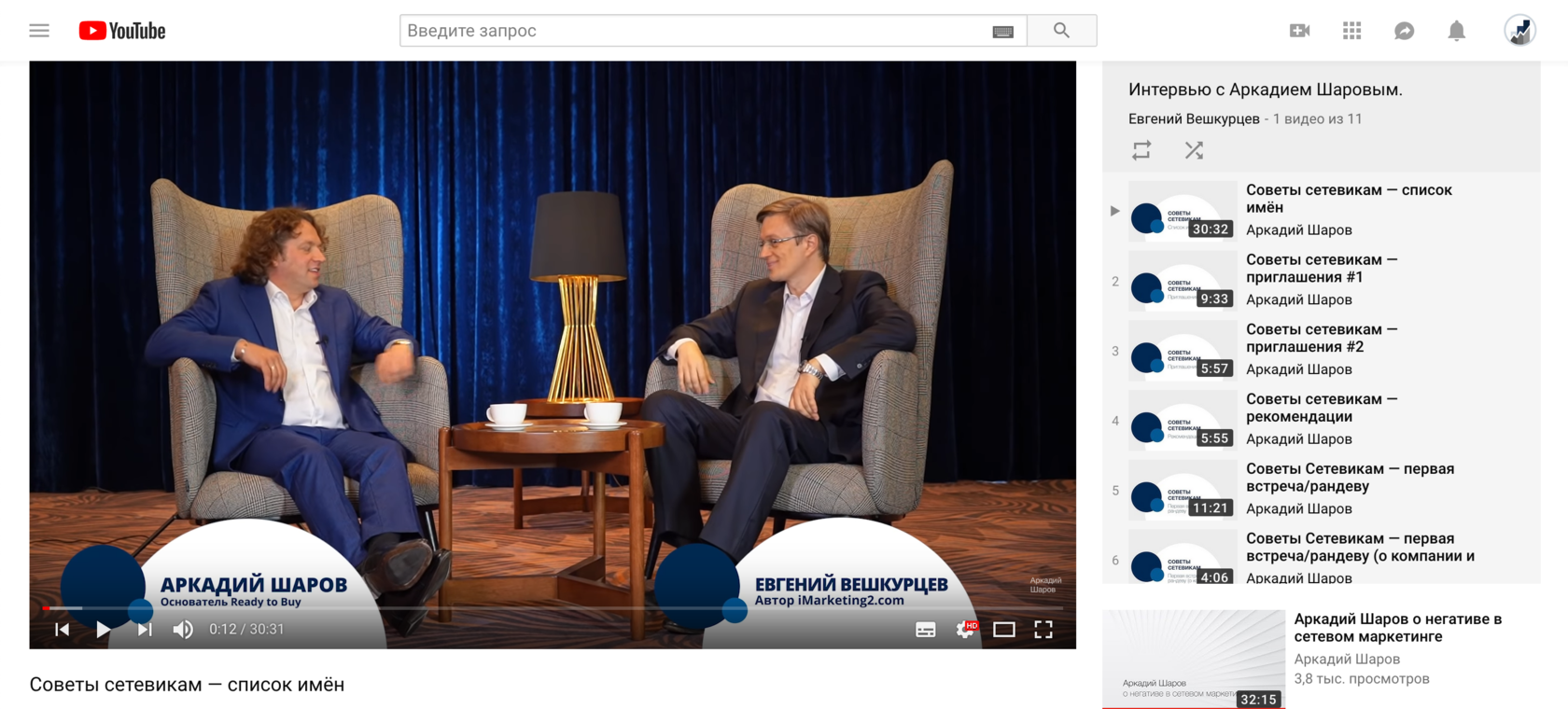
Task: Click the 0:12 / 30:31 time display
Action: click(x=246, y=630)
